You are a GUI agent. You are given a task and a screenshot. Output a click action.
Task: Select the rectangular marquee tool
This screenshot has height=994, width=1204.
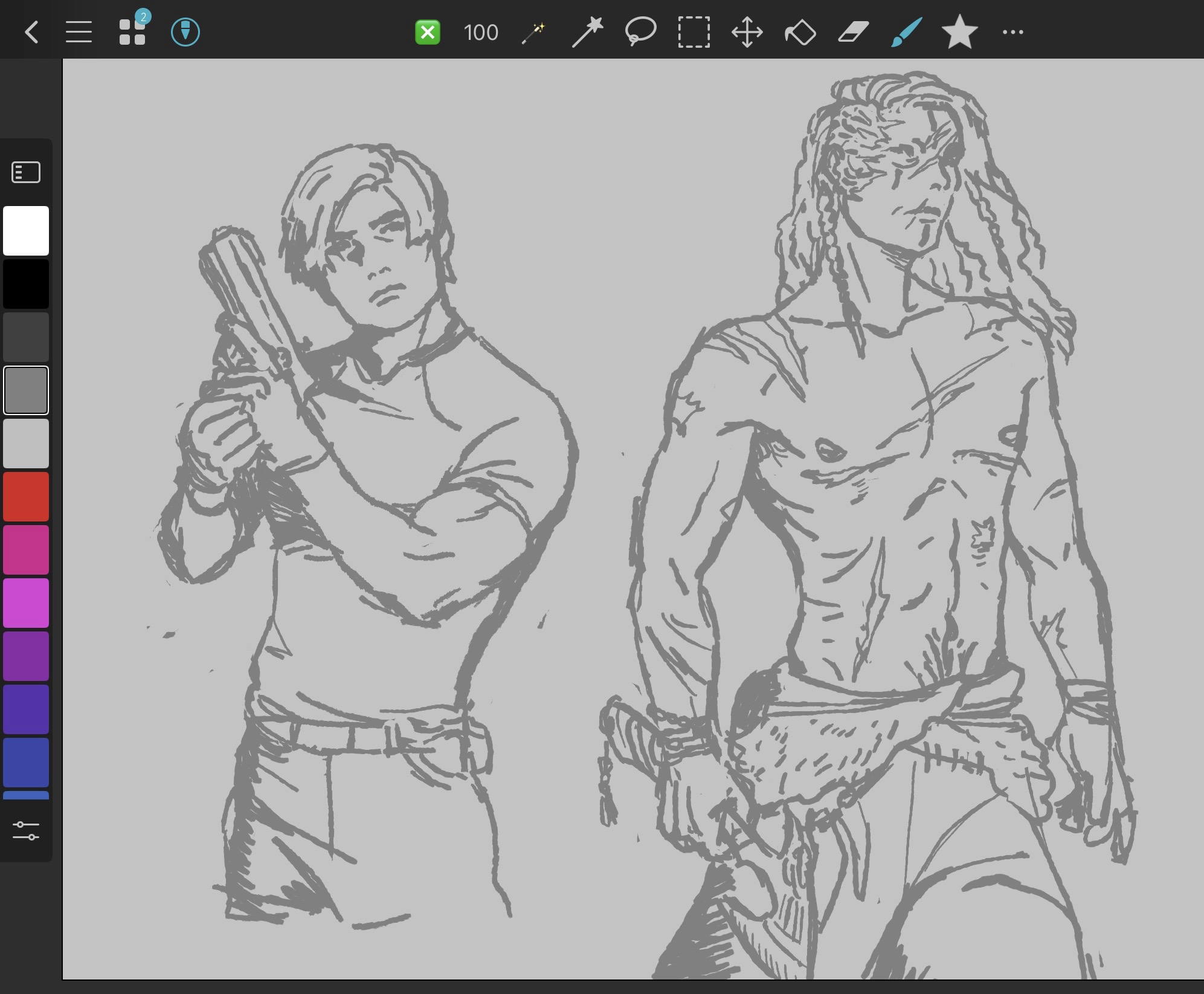tap(694, 32)
